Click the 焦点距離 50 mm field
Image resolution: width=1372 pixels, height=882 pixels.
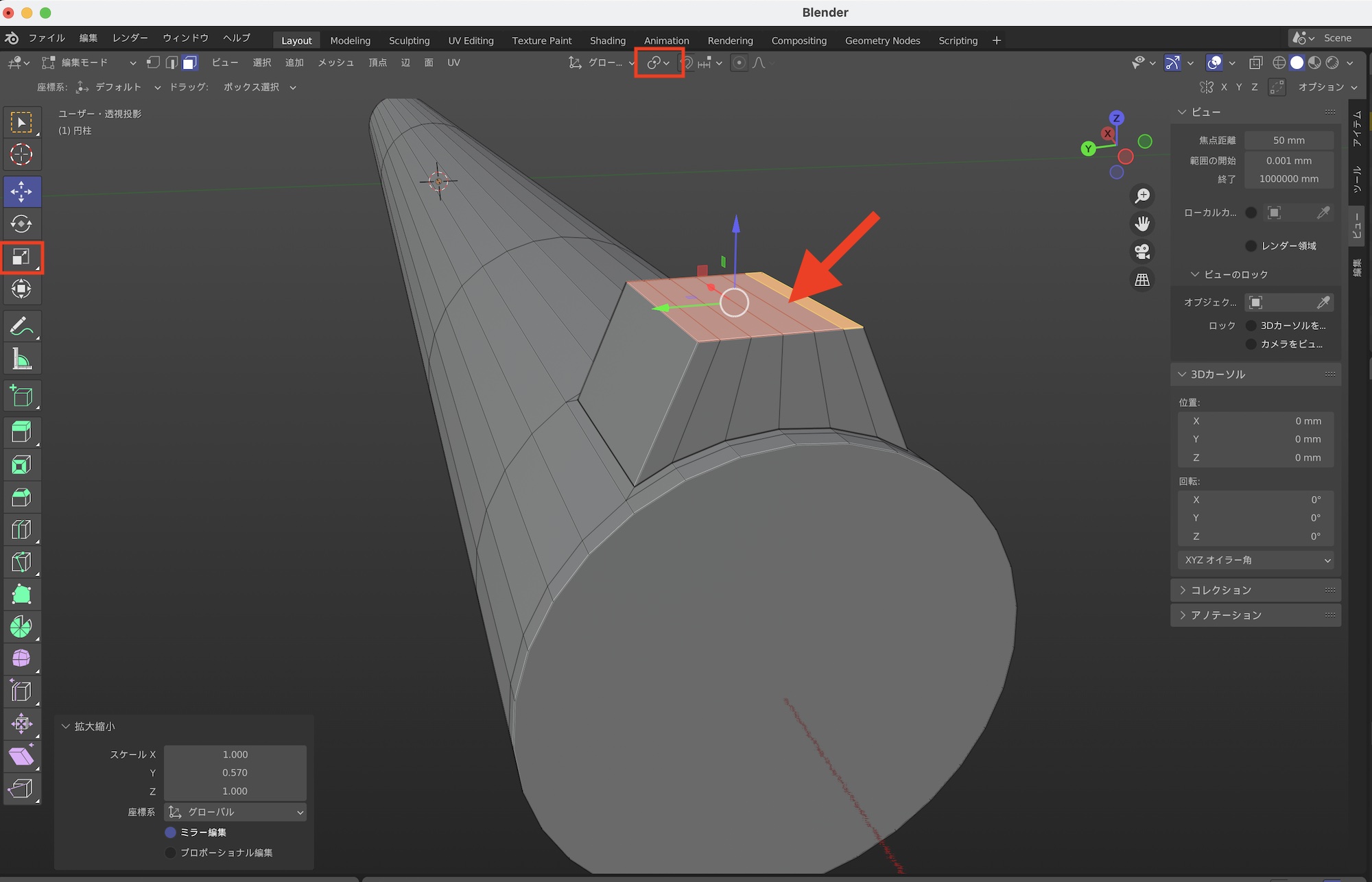click(x=1288, y=140)
